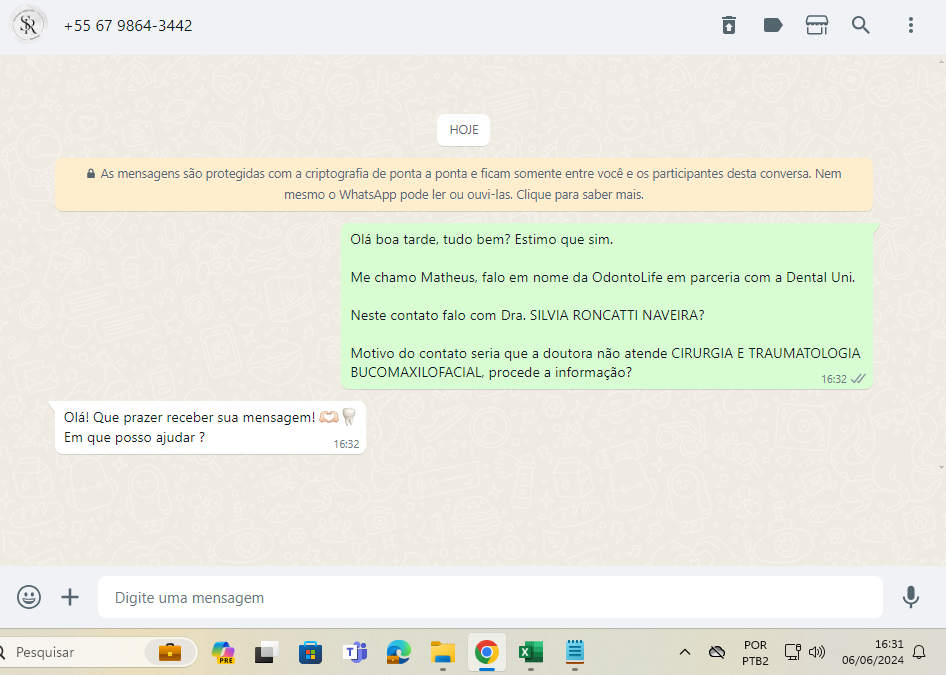The width and height of the screenshot is (946, 675).
Task: Click the trash icon in chat header
Action: [729, 25]
